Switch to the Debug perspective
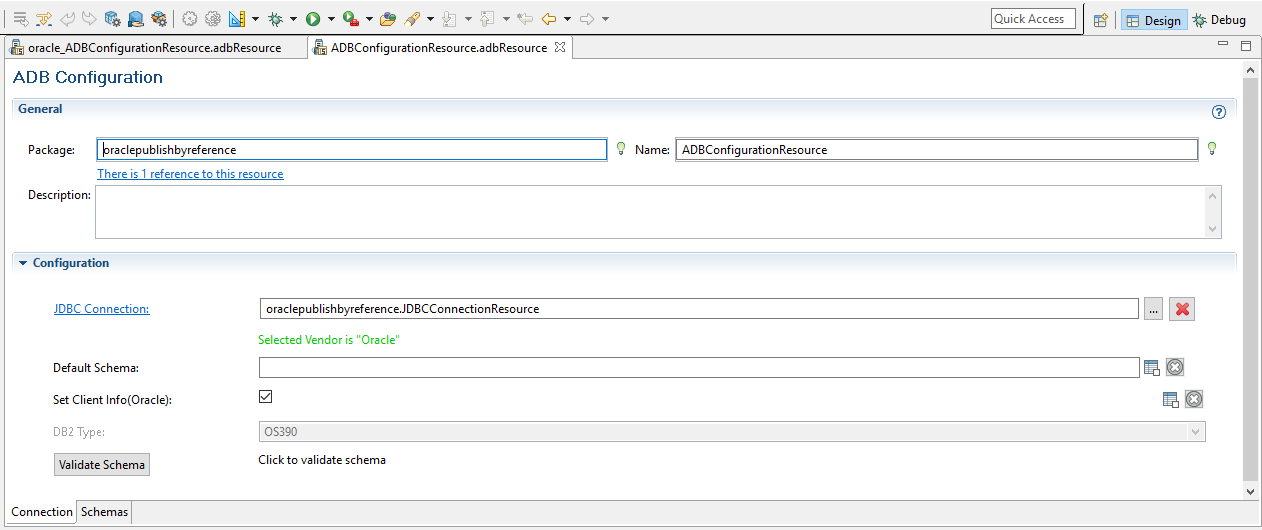The height and width of the screenshot is (530, 1262). coord(1219,20)
